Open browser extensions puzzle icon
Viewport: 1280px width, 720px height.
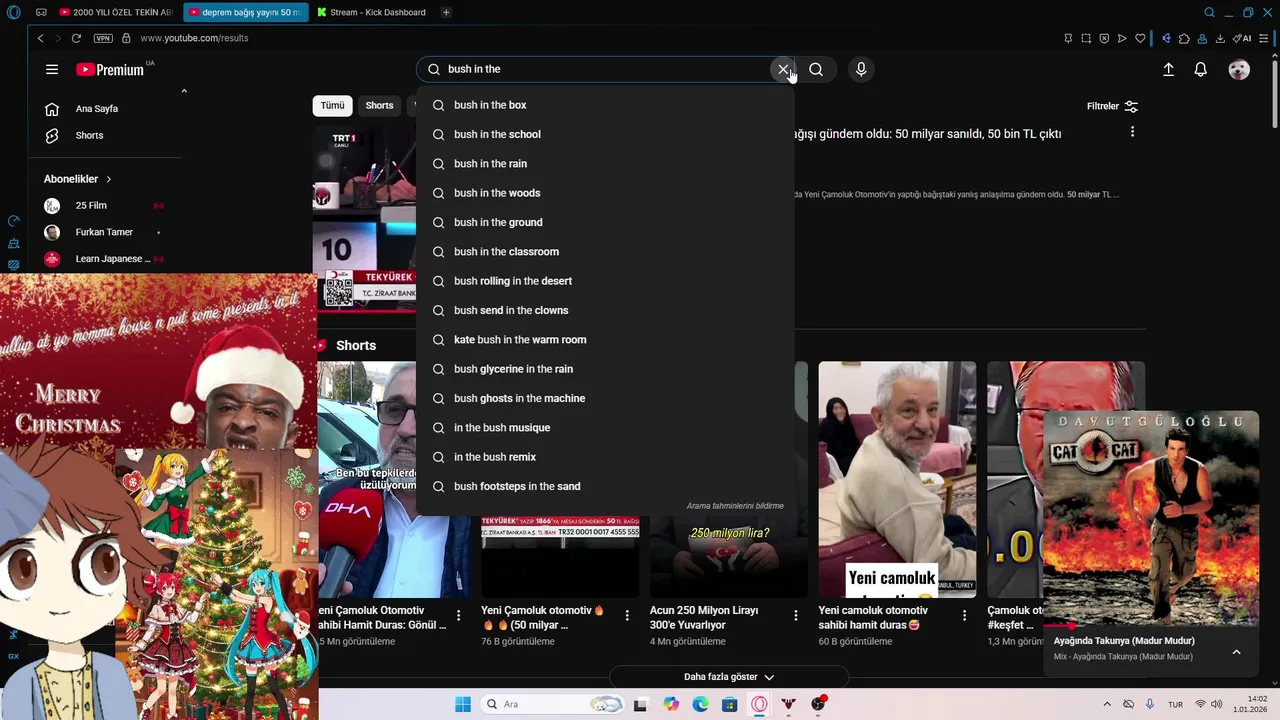[x=1184, y=38]
